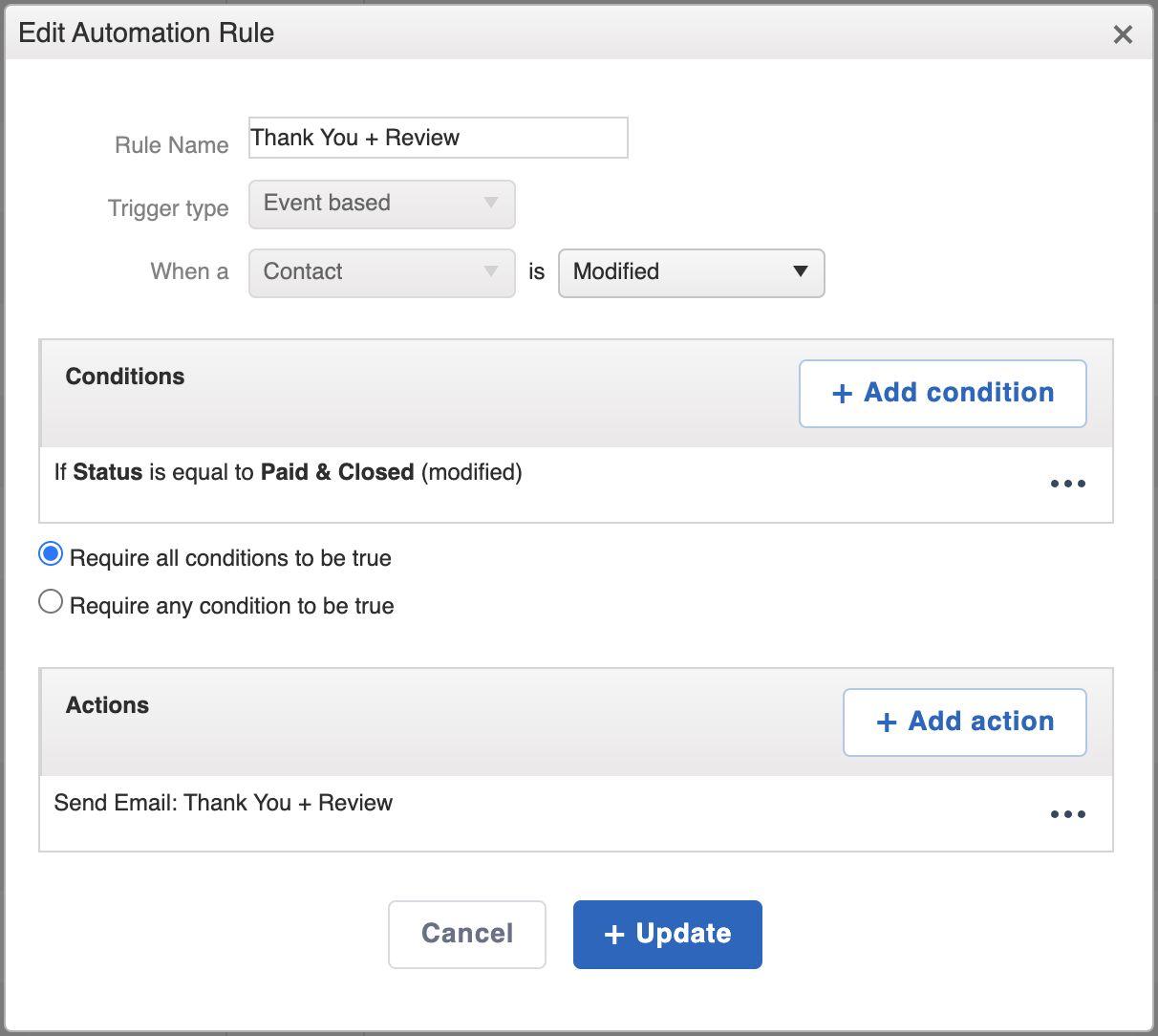The height and width of the screenshot is (1036, 1158).
Task: Select Require any condition to be true
Action: pyautogui.click(x=51, y=602)
